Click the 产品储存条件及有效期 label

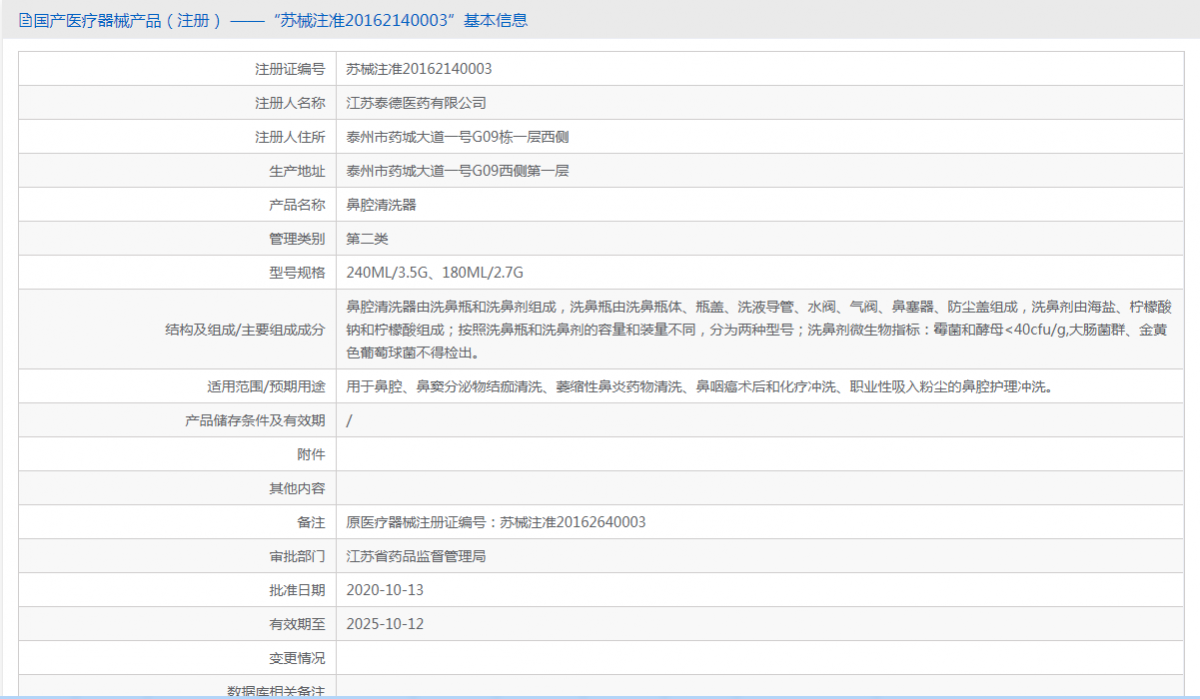tap(255, 420)
